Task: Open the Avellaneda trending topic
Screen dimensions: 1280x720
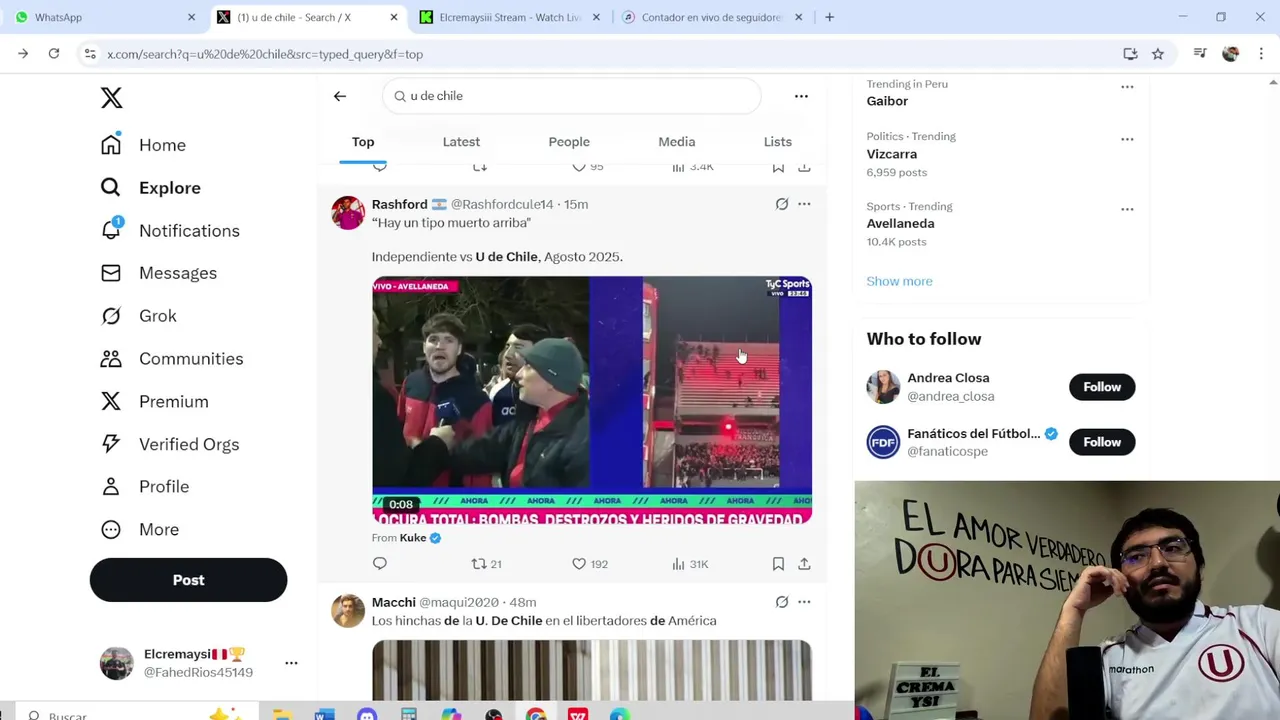Action: click(x=900, y=224)
